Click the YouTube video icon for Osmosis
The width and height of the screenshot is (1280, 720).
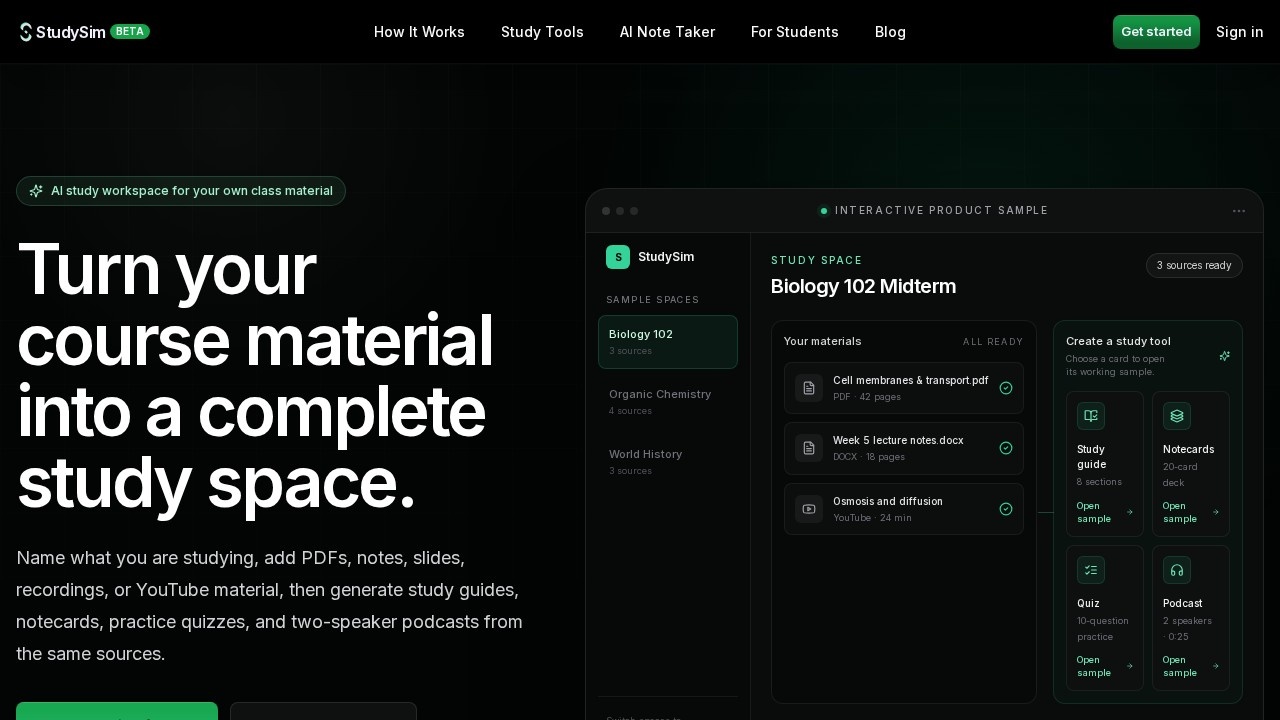809,509
